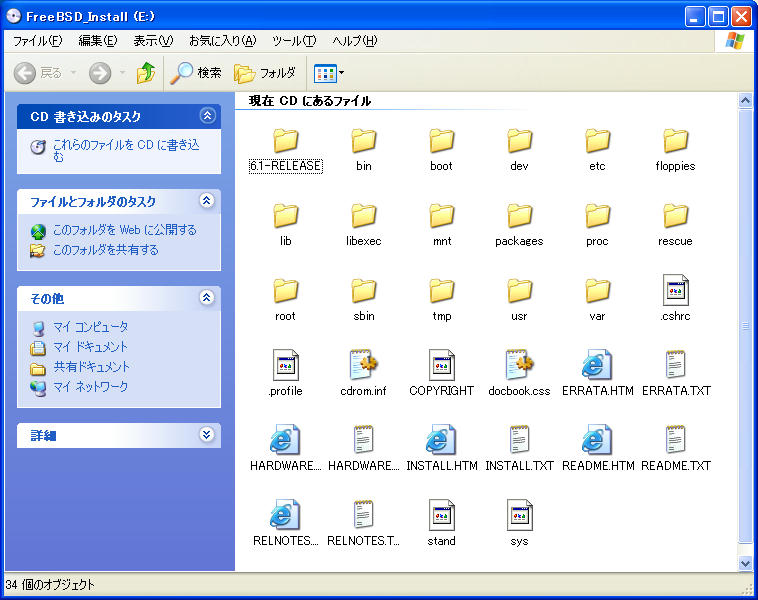Select the proc folder icon

coord(597,216)
